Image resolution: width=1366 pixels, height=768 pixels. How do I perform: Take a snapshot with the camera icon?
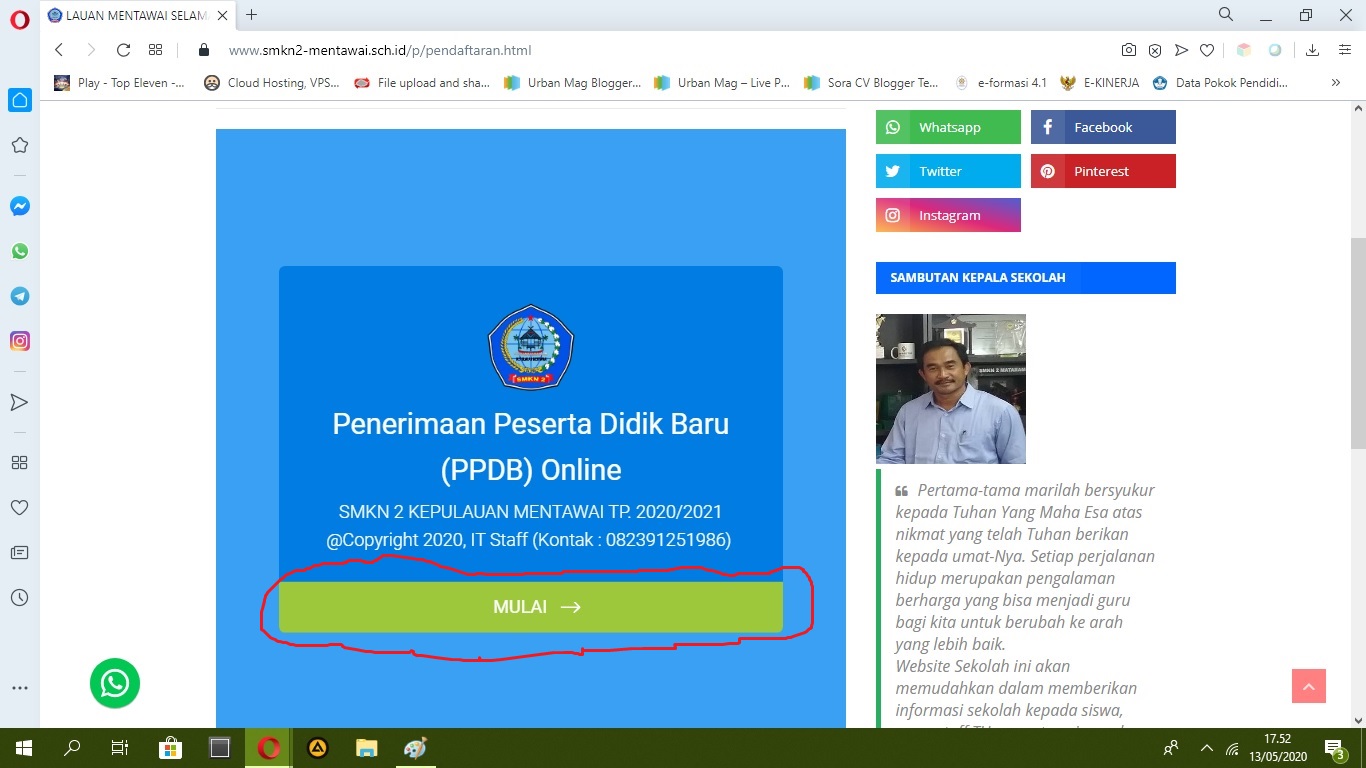click(1128, 50)
